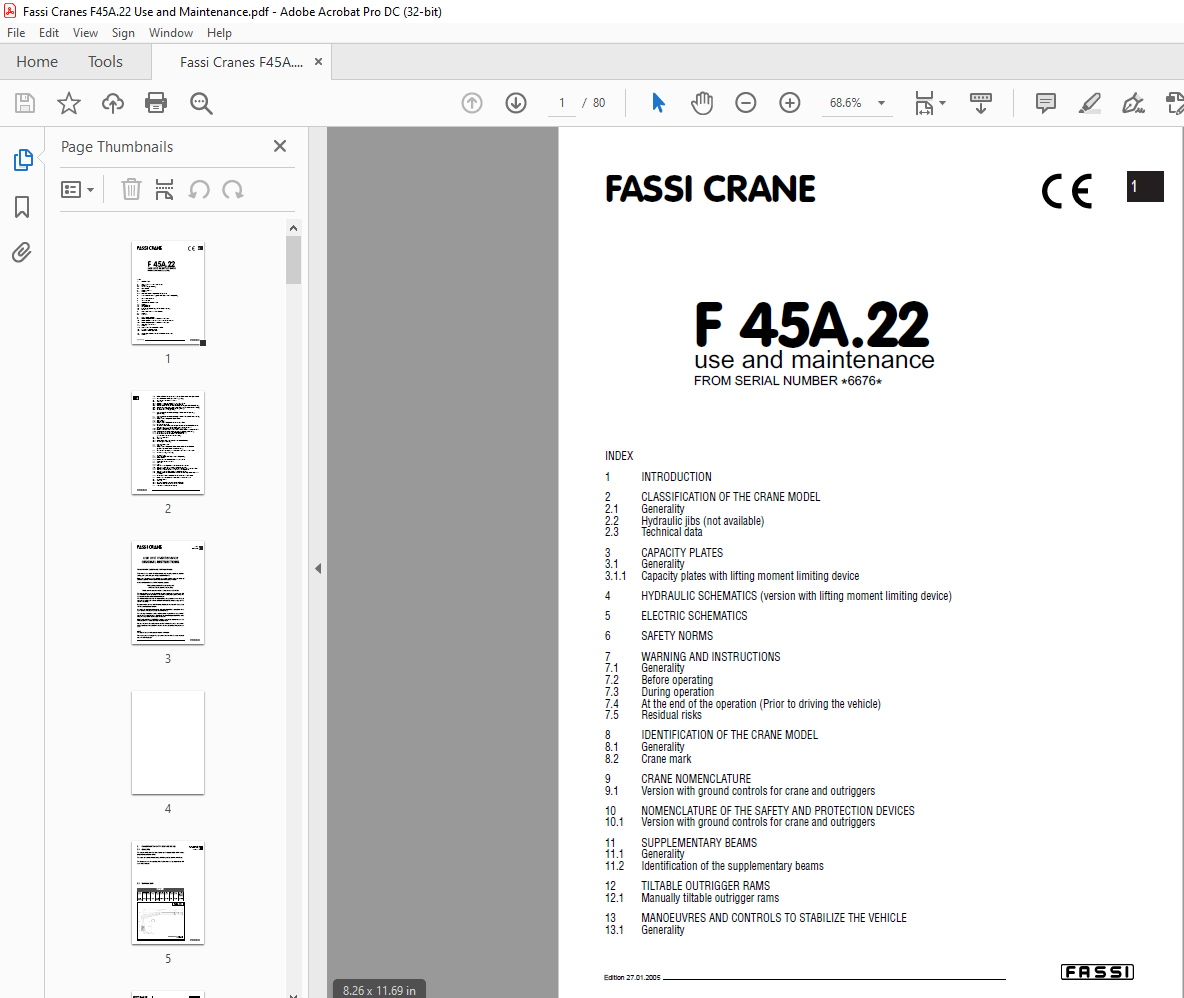Click INTRODUCTION index entry
The height and width of the screenshot is (998, 1184).
coord(676,477)
